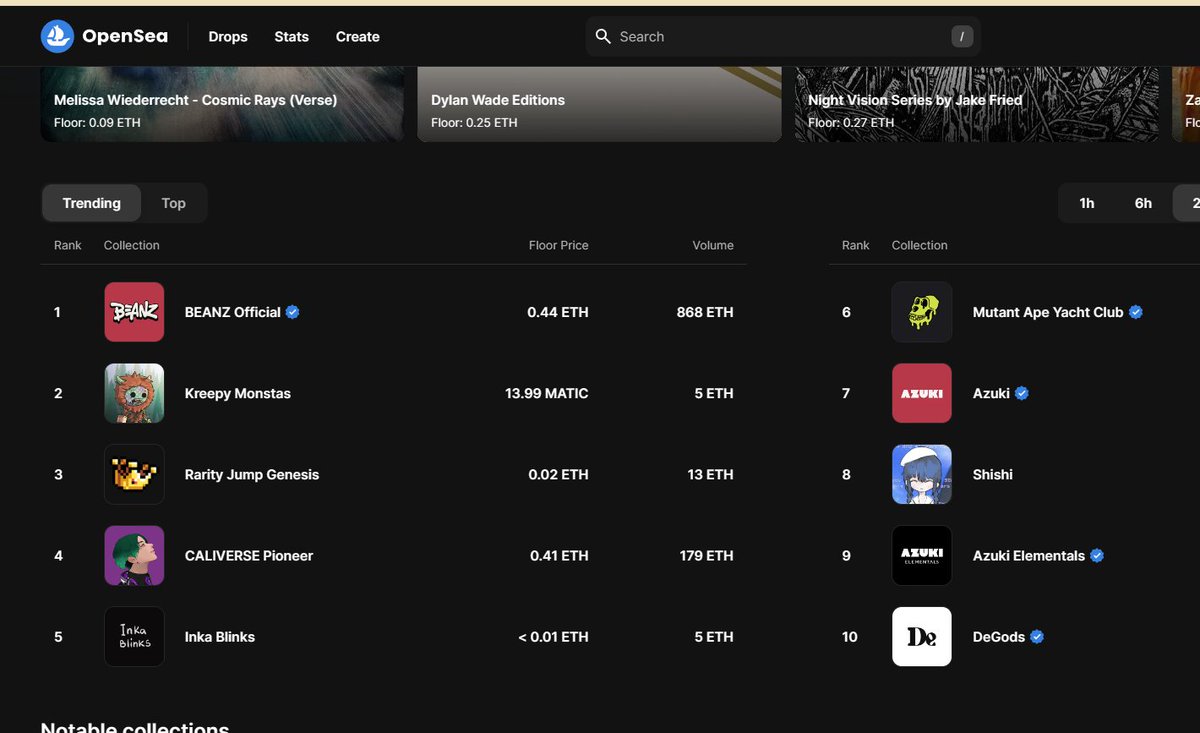Image resolution: width=1200 pixels, height=733 pixels.
Task: Open DeGods collection avatar
Action: pyautogui.click(x=922, y=636)
